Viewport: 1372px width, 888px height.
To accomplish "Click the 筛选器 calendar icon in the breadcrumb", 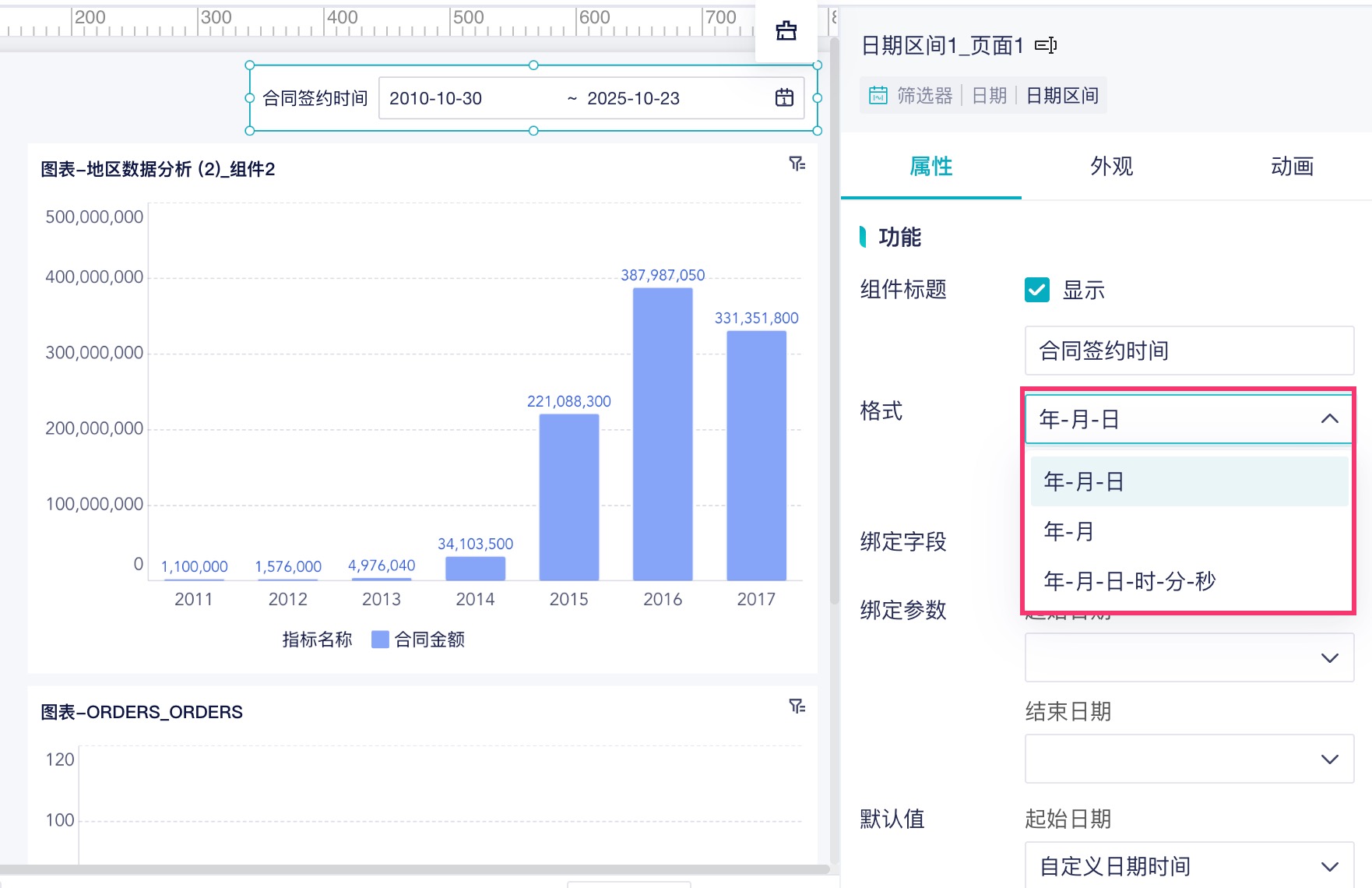I will click(878, 95).
